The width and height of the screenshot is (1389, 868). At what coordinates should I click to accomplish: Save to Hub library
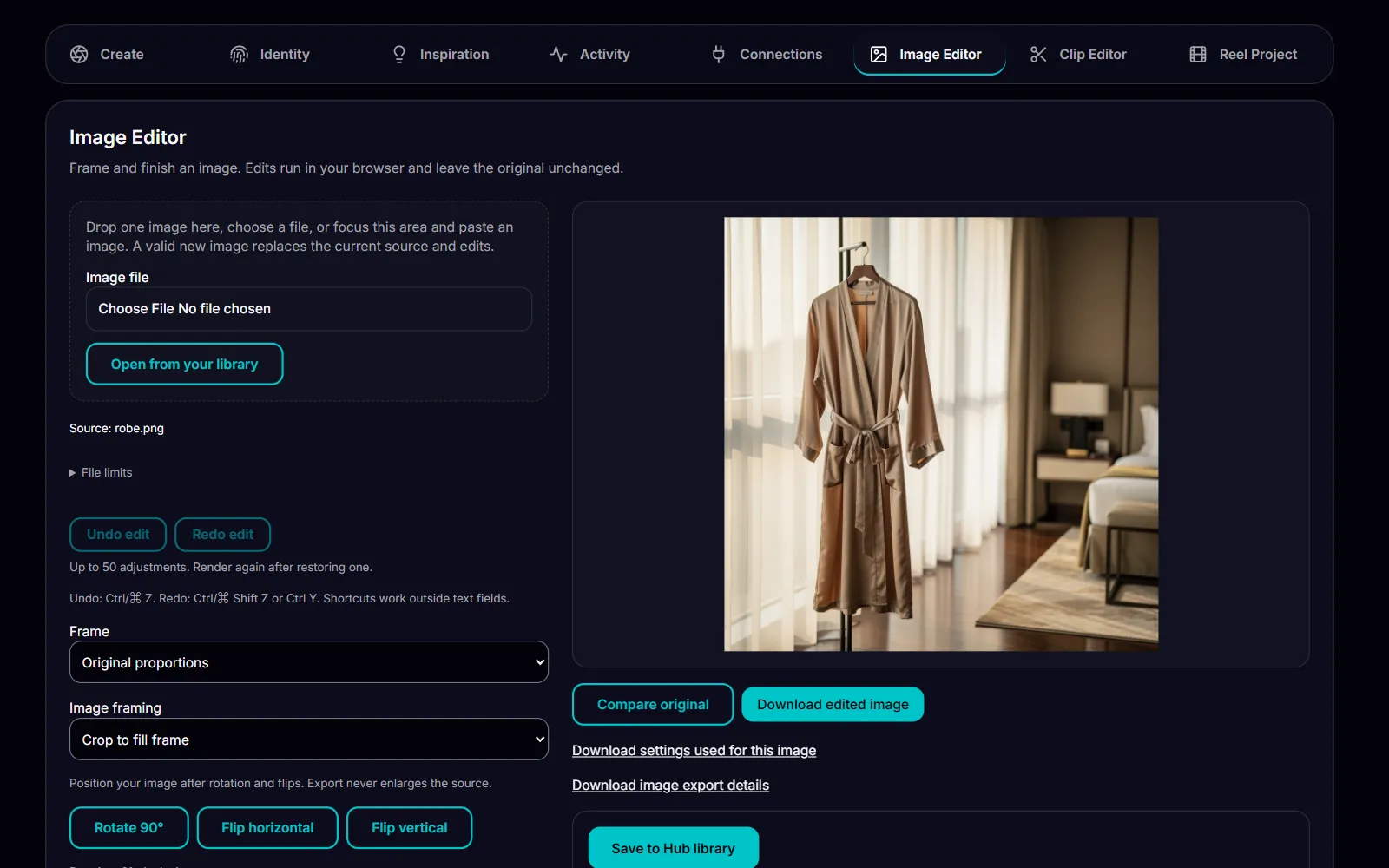tap(674, 848)
